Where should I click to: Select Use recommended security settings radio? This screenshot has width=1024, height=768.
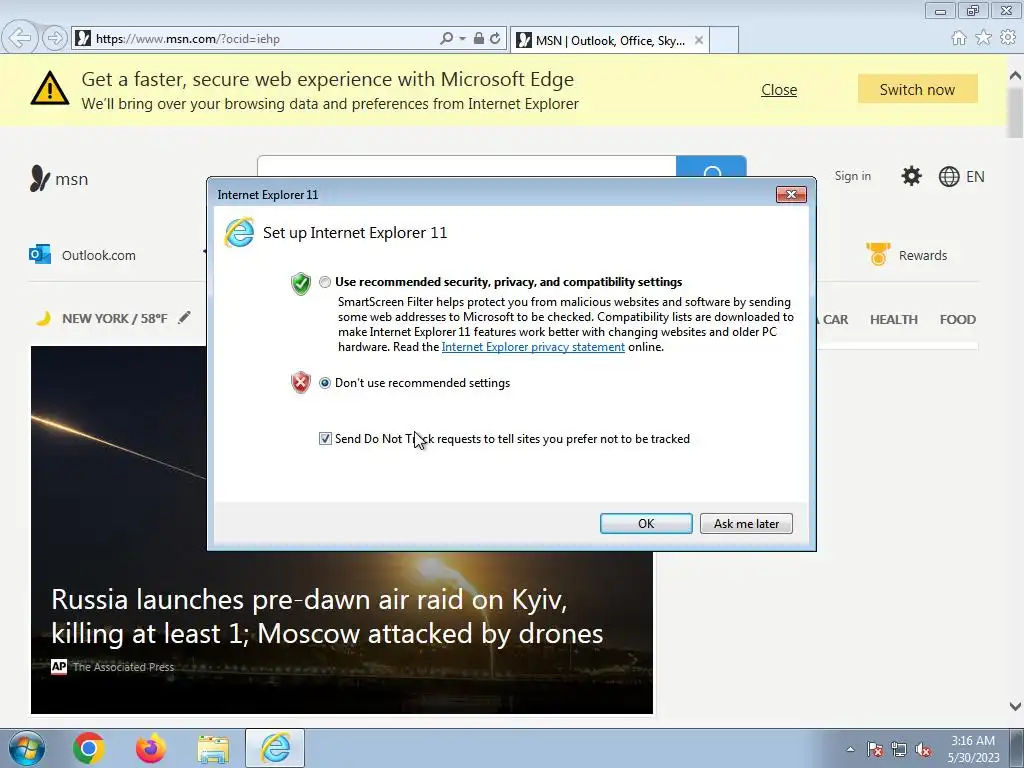(325, 282)
